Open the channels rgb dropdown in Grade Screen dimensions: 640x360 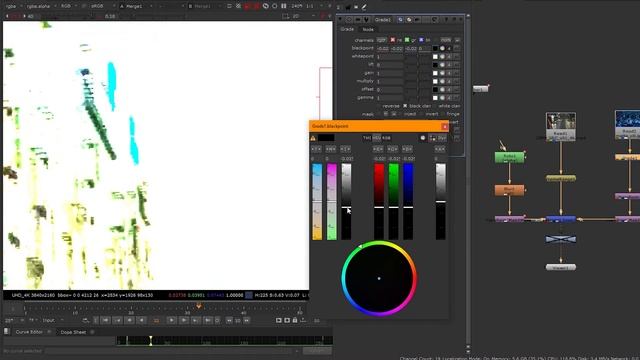point(382,40)
